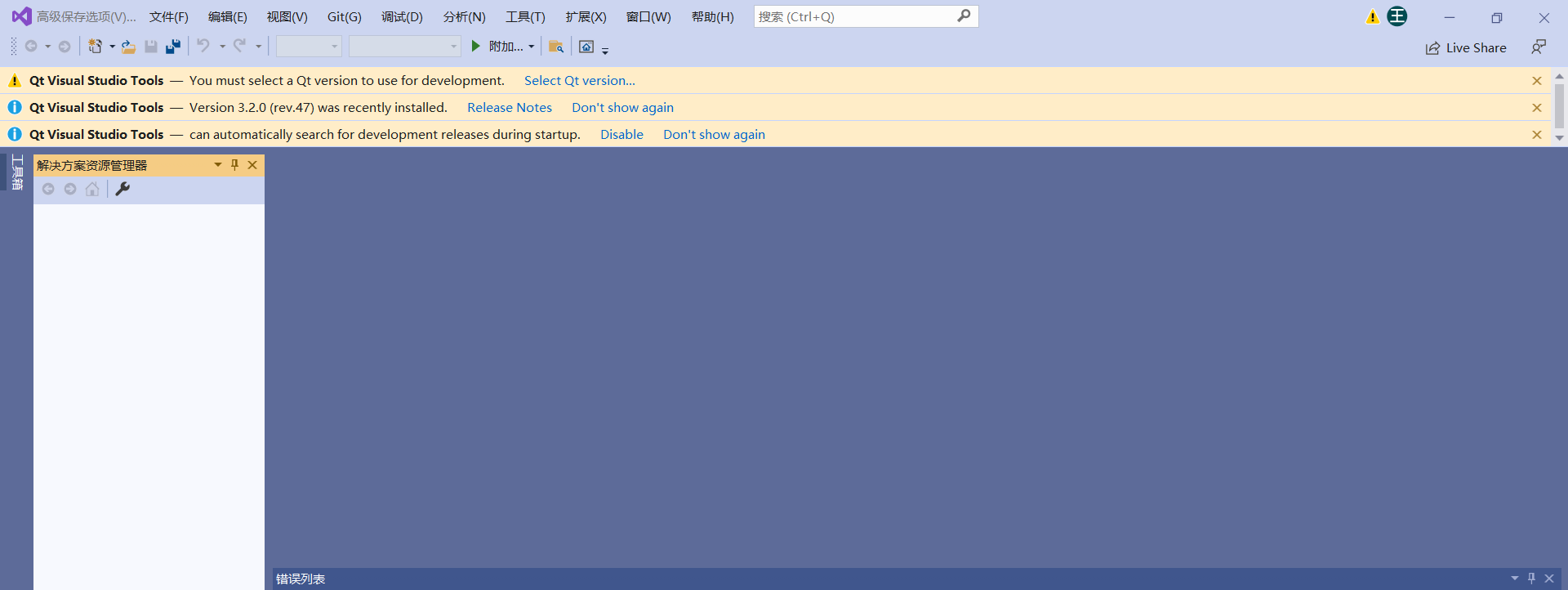Click the green Start/Attach play icon
Viewport: 1568px width, 590px height.
(475, 47)
